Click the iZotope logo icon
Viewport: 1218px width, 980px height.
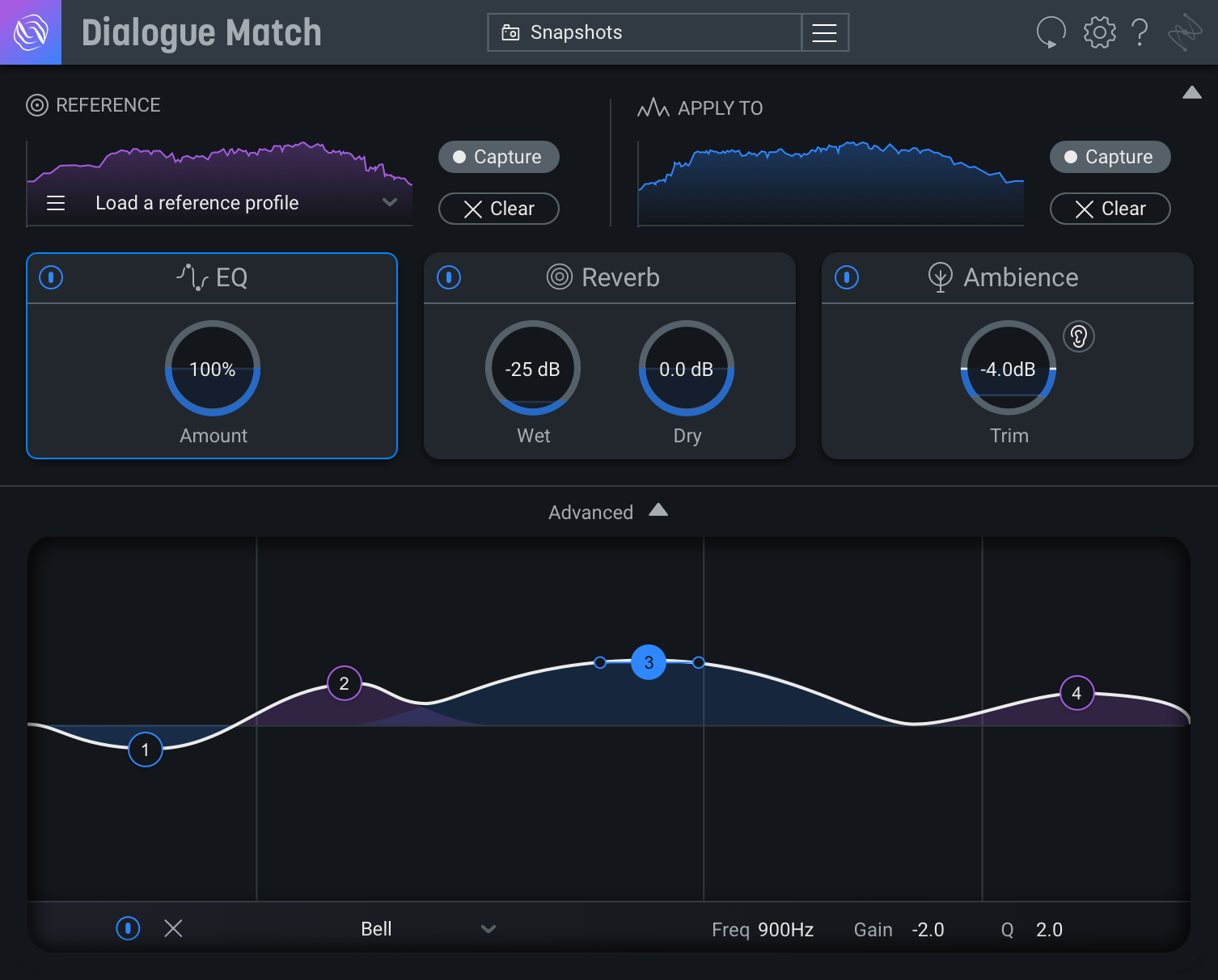[x=30, y=32]
